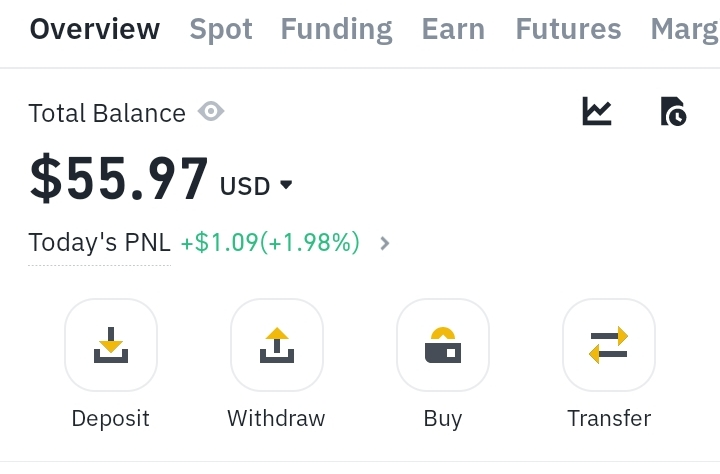720x474 pixels.
Task: Select the Overview tab
Action: click(x=95, y=30)
